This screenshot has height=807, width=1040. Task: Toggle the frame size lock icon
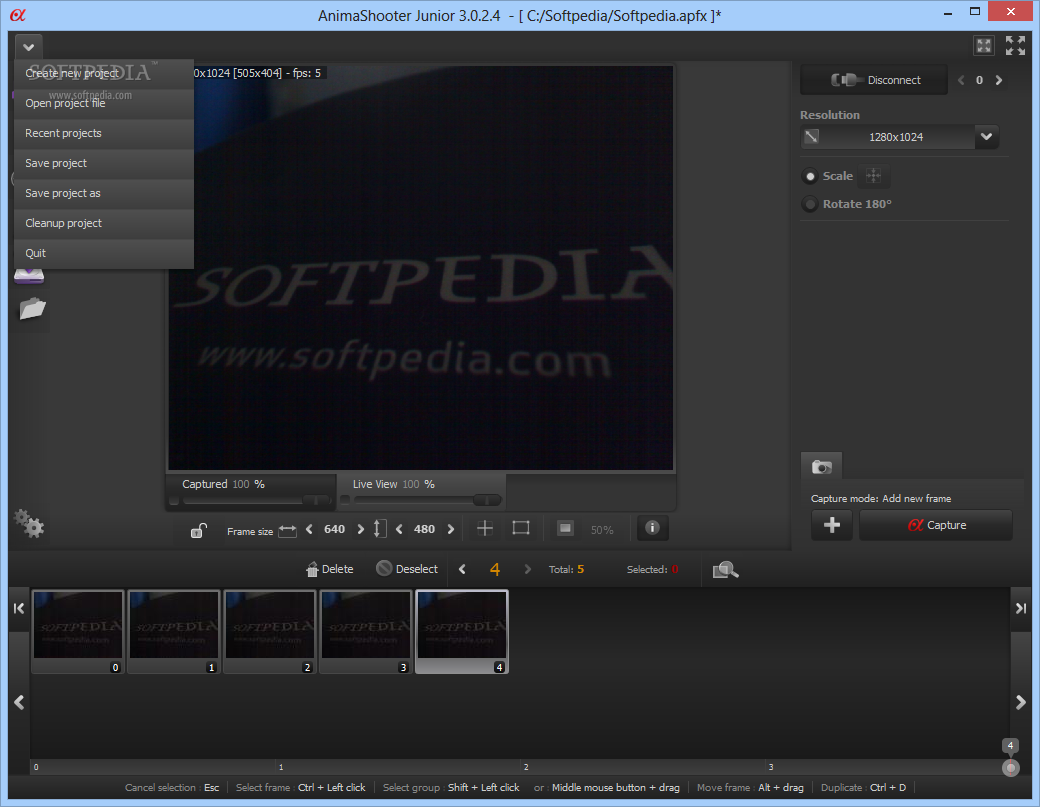198,530
